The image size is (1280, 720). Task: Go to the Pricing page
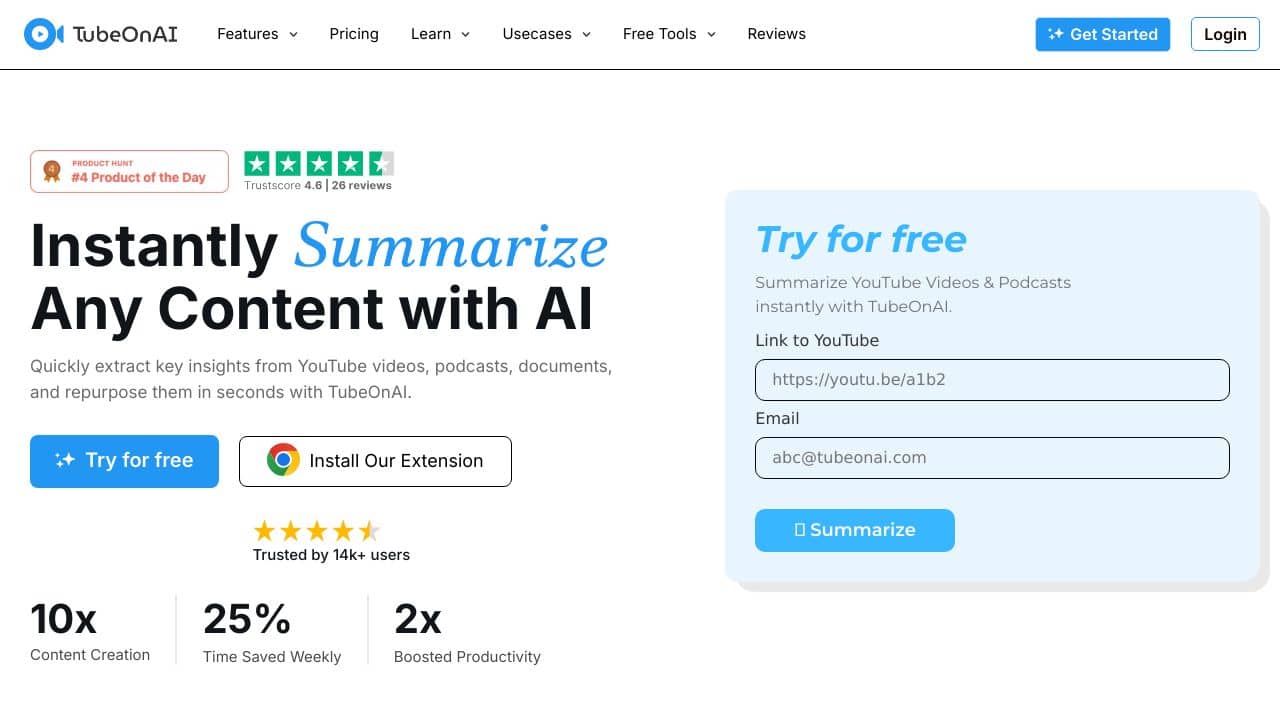(x=354, y=34)
